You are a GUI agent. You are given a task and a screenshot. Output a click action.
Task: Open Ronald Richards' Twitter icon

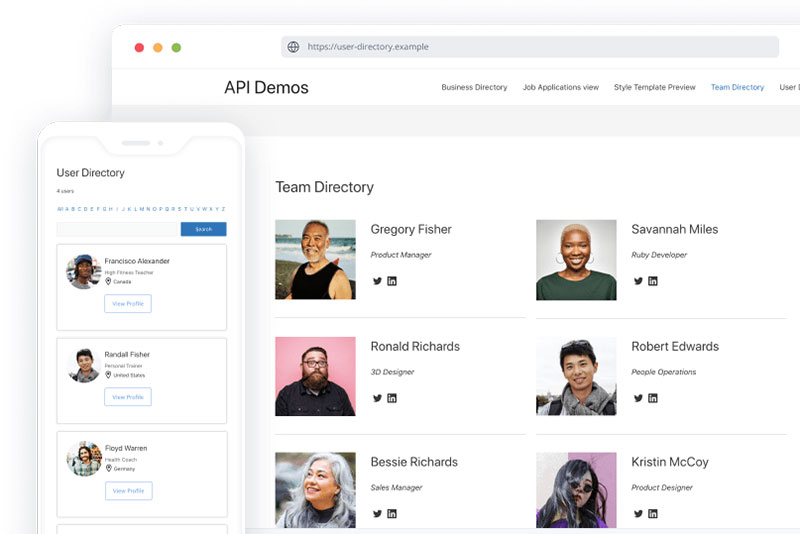[377, 398]
